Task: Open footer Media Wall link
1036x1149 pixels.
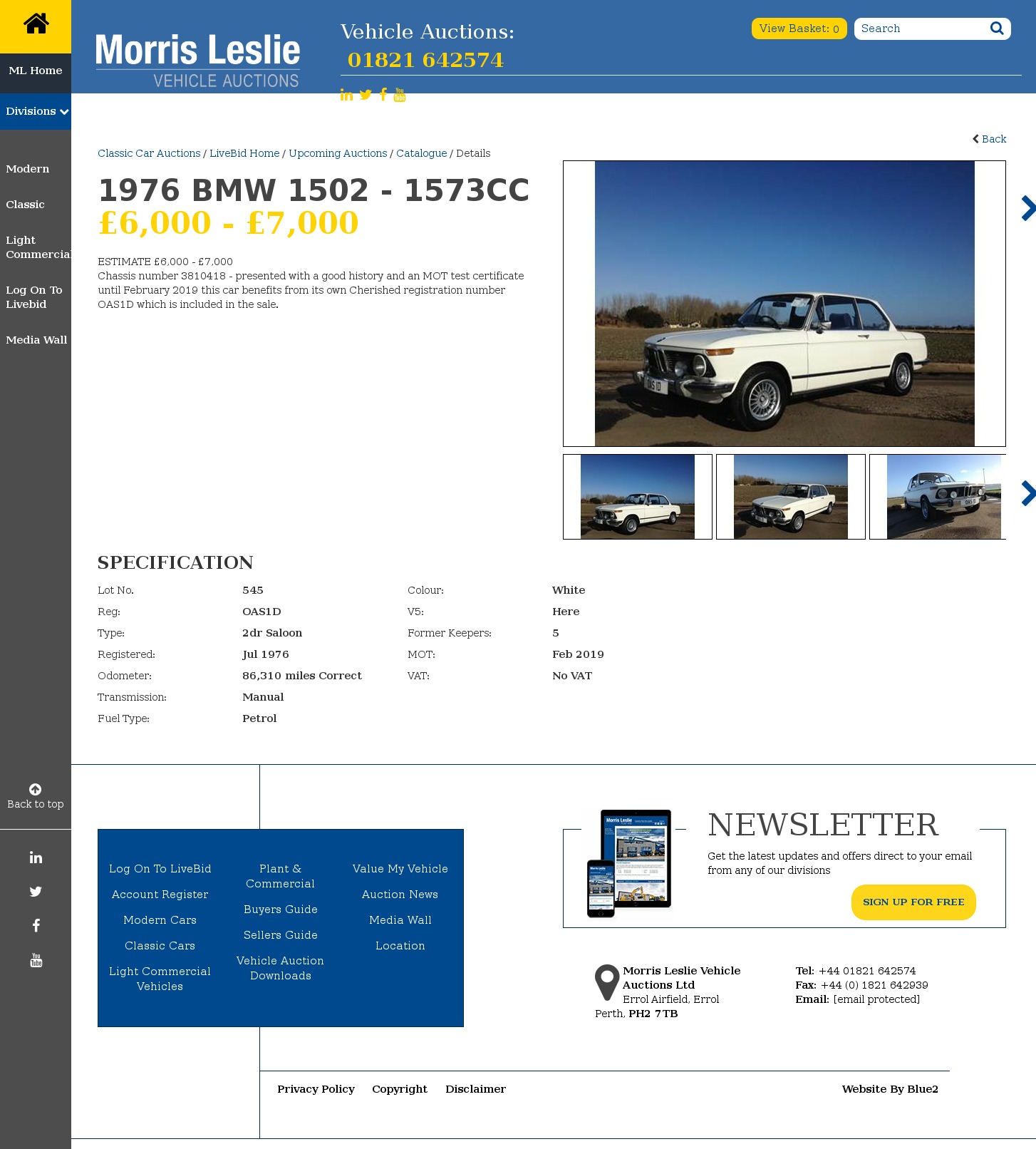Action: (400, 920)
